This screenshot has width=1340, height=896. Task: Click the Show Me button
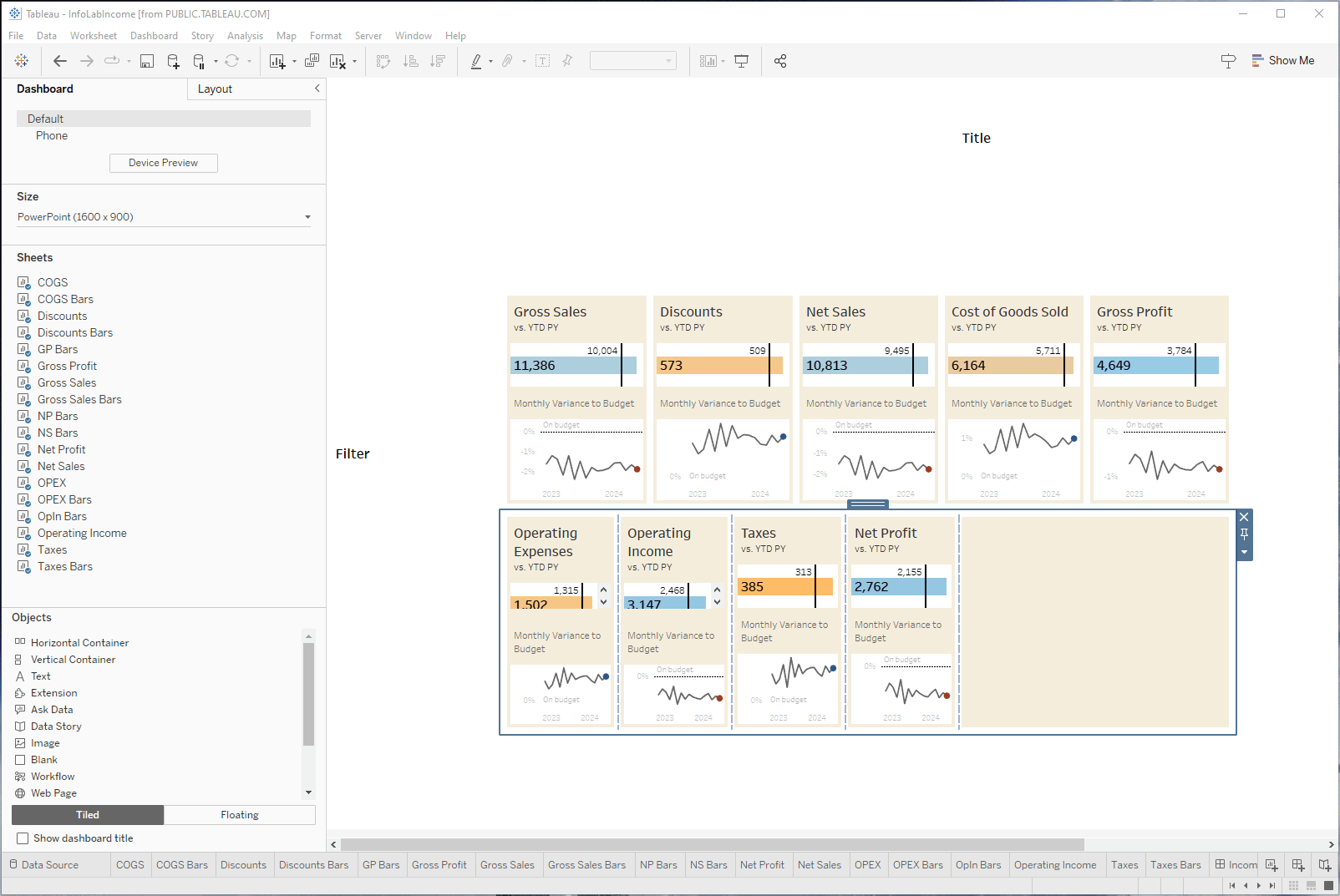point(1283,61)
